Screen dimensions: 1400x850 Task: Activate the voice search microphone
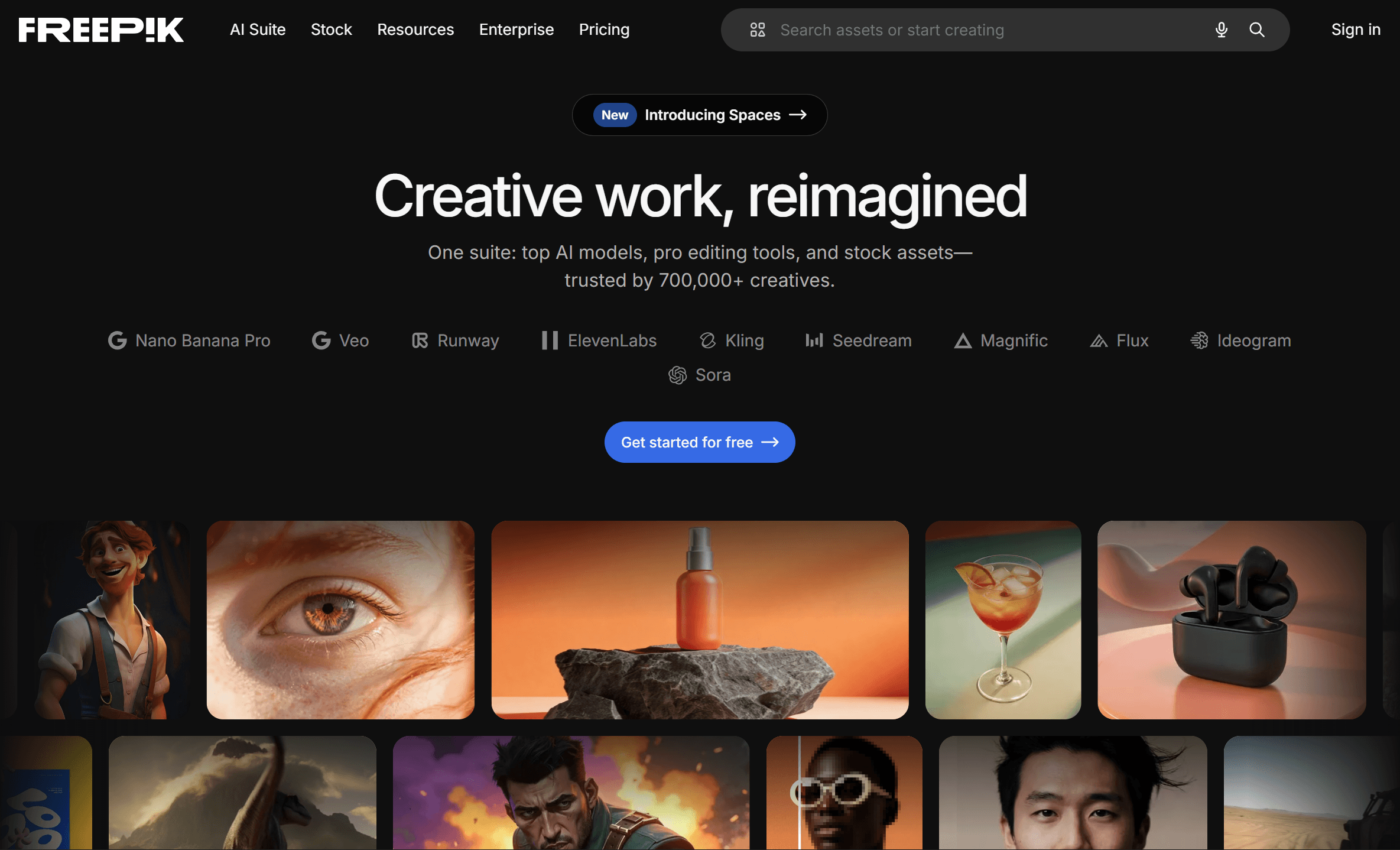click(1220, 30)
